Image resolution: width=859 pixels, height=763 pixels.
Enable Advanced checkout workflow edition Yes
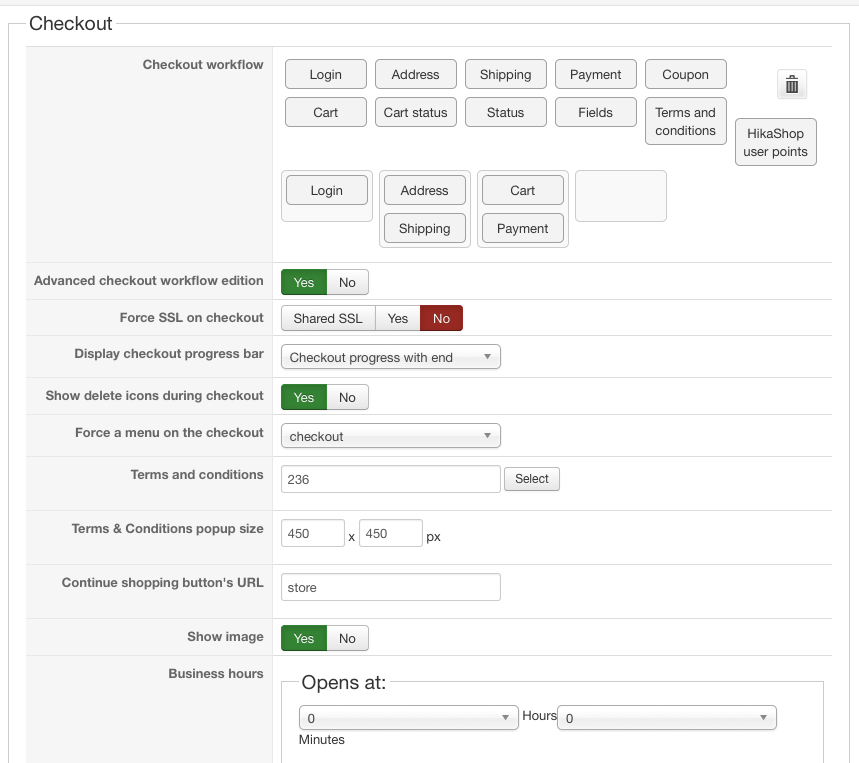[304, 282]
